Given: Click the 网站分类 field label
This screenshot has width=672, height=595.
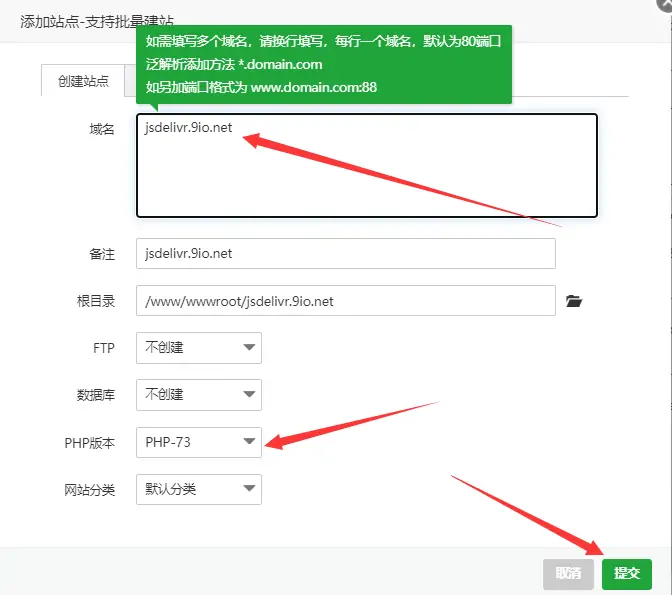Looking at the screenshot, I should click(90, 489).
